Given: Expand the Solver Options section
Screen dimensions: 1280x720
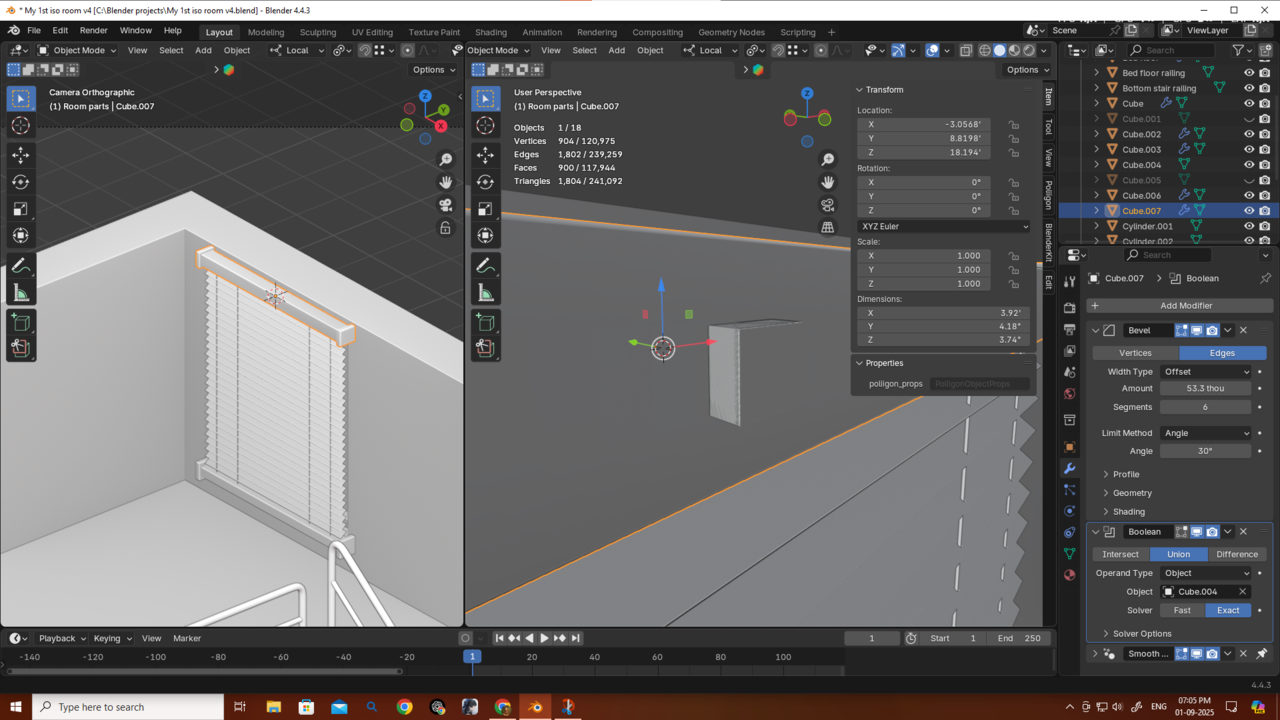Looking at the screenshot, I should pos(1142,634).
